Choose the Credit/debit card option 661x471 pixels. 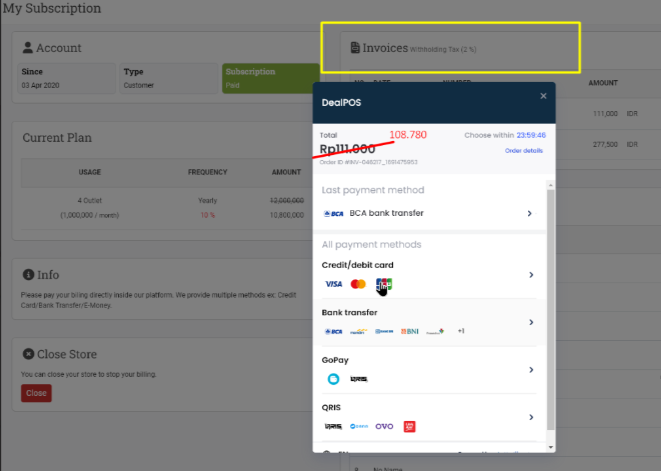[x=429, y=275]
